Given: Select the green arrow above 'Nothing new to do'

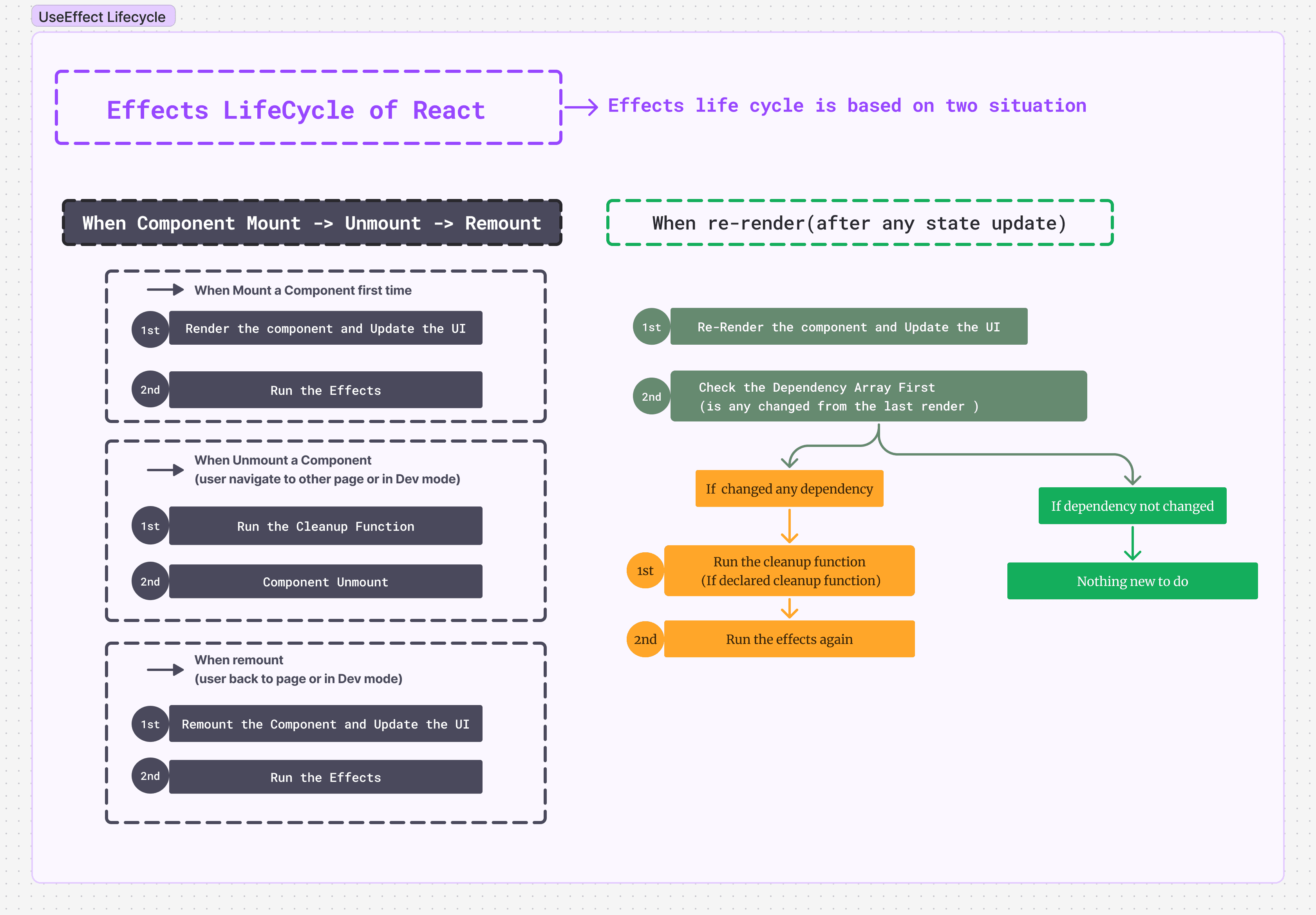Looking at the screenshot, I should tap(1133, 543).
